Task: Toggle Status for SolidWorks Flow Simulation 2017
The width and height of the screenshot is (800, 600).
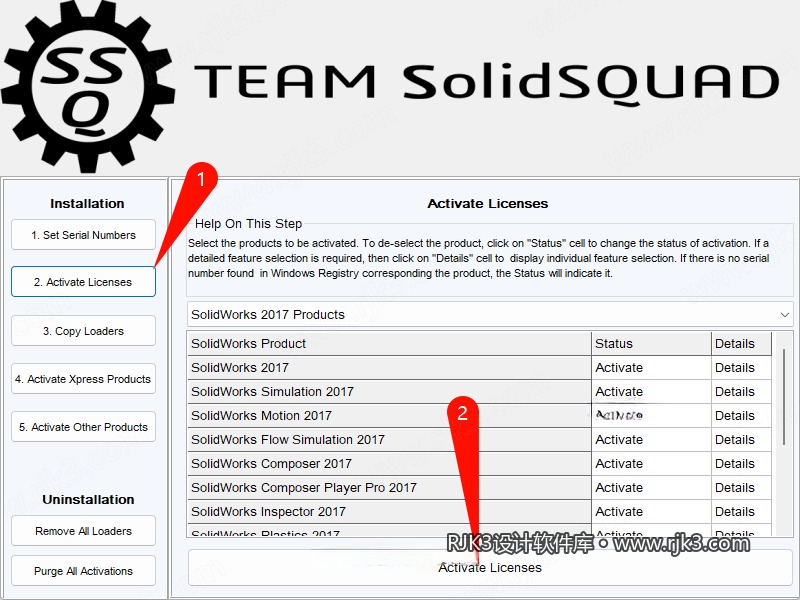Action: 651,439
